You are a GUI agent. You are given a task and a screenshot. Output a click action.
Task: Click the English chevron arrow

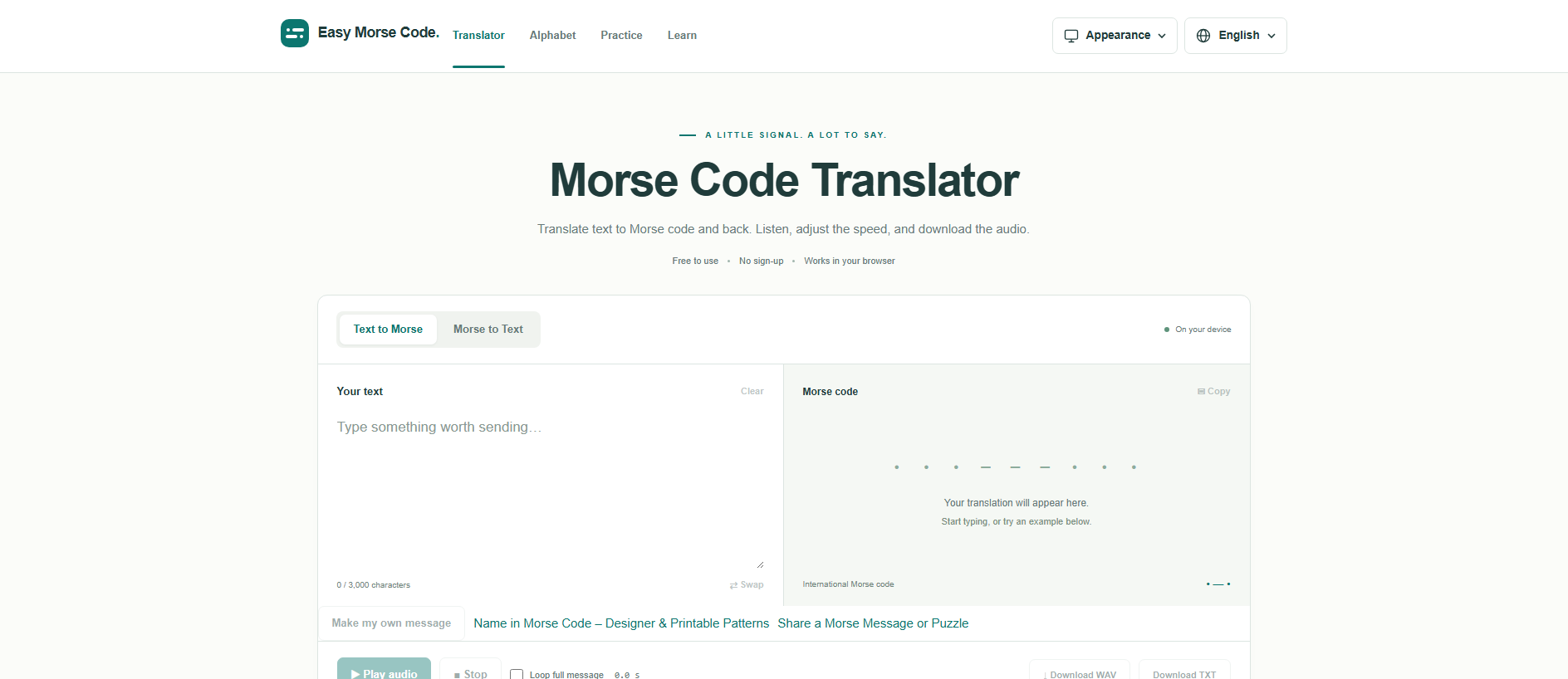[x=1272, y=36]
